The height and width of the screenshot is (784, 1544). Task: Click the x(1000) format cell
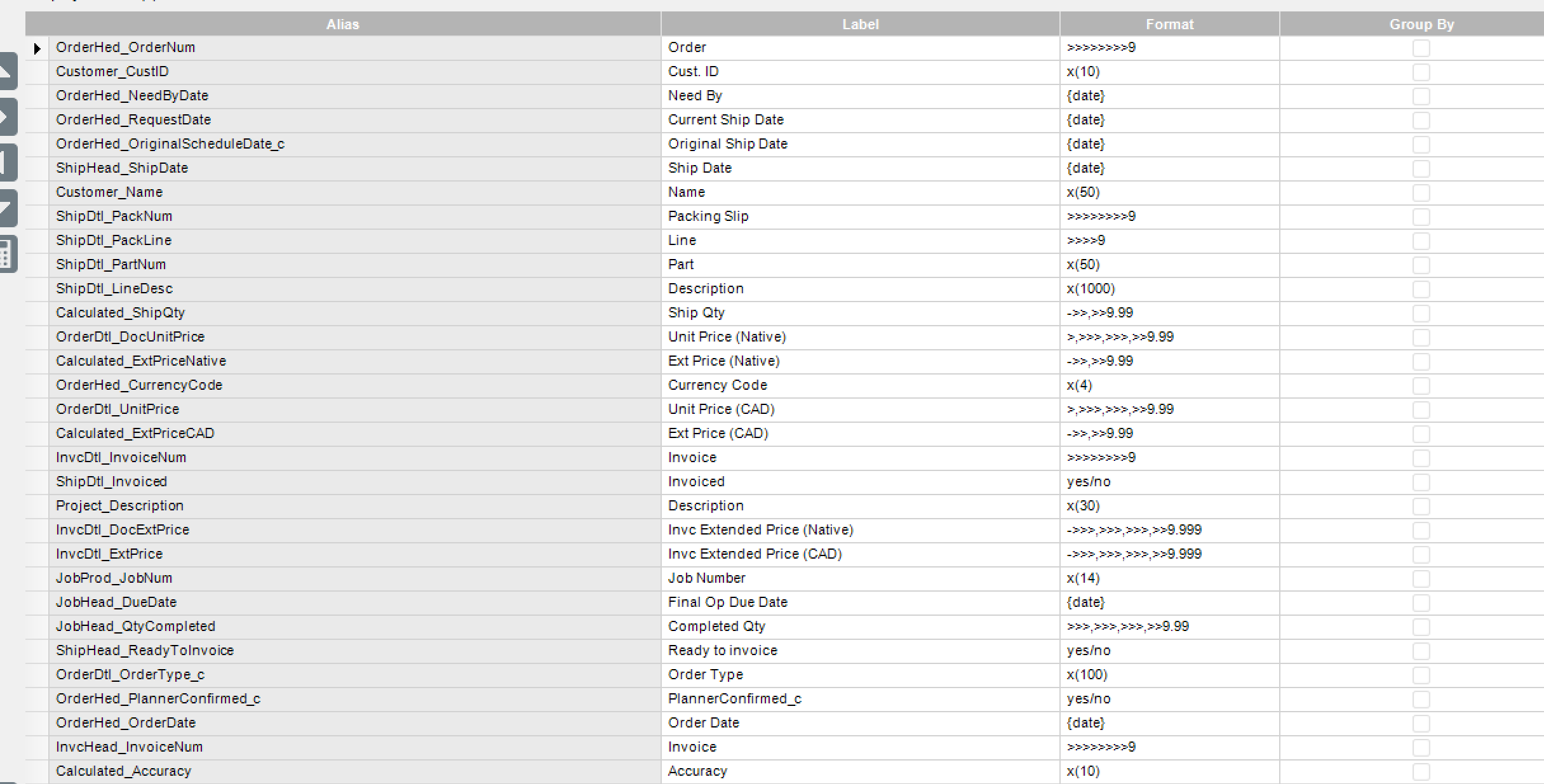[1170, 289]
